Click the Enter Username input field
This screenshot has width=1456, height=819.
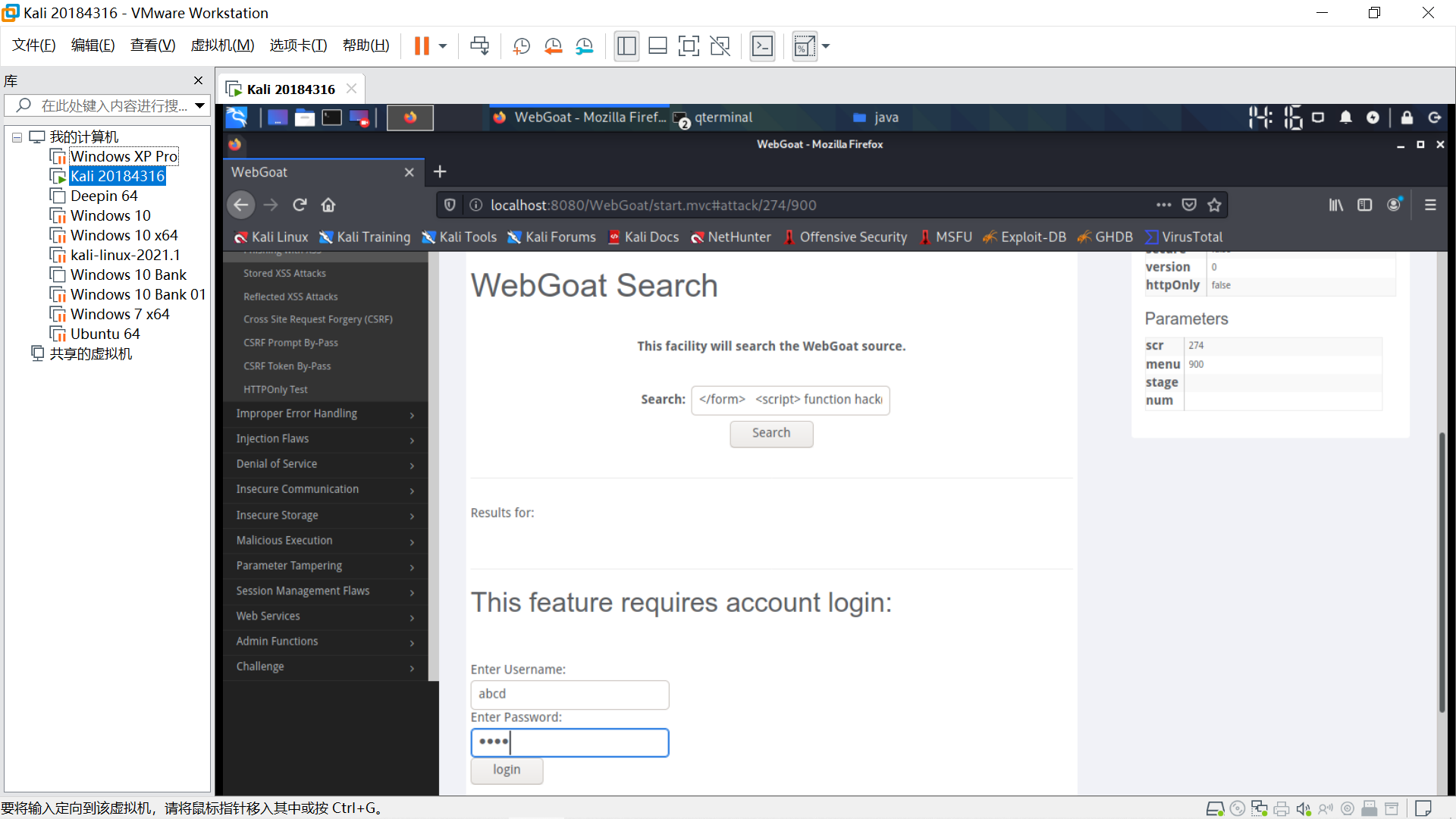pos(569,694)
